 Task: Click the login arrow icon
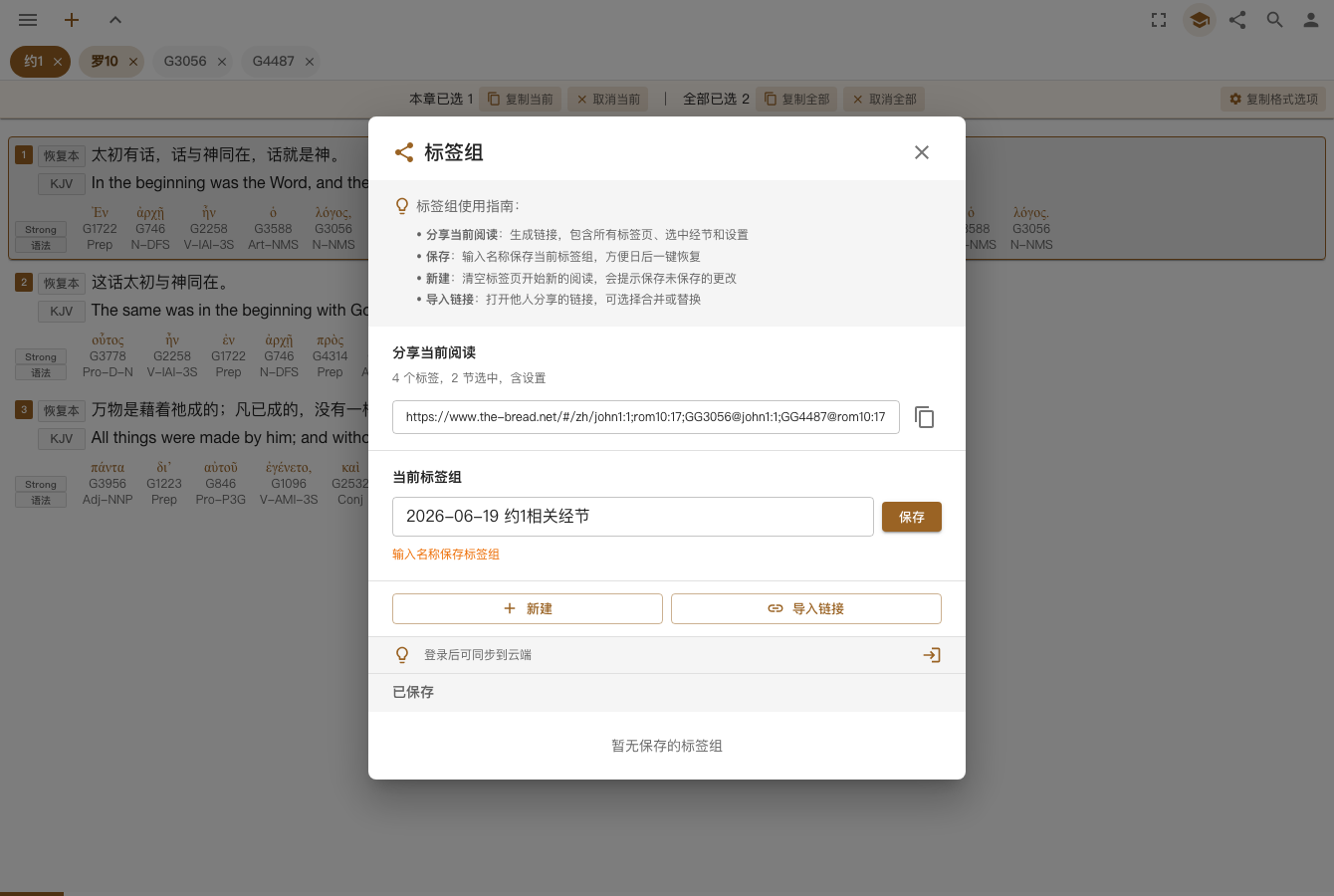click(932, 655)
